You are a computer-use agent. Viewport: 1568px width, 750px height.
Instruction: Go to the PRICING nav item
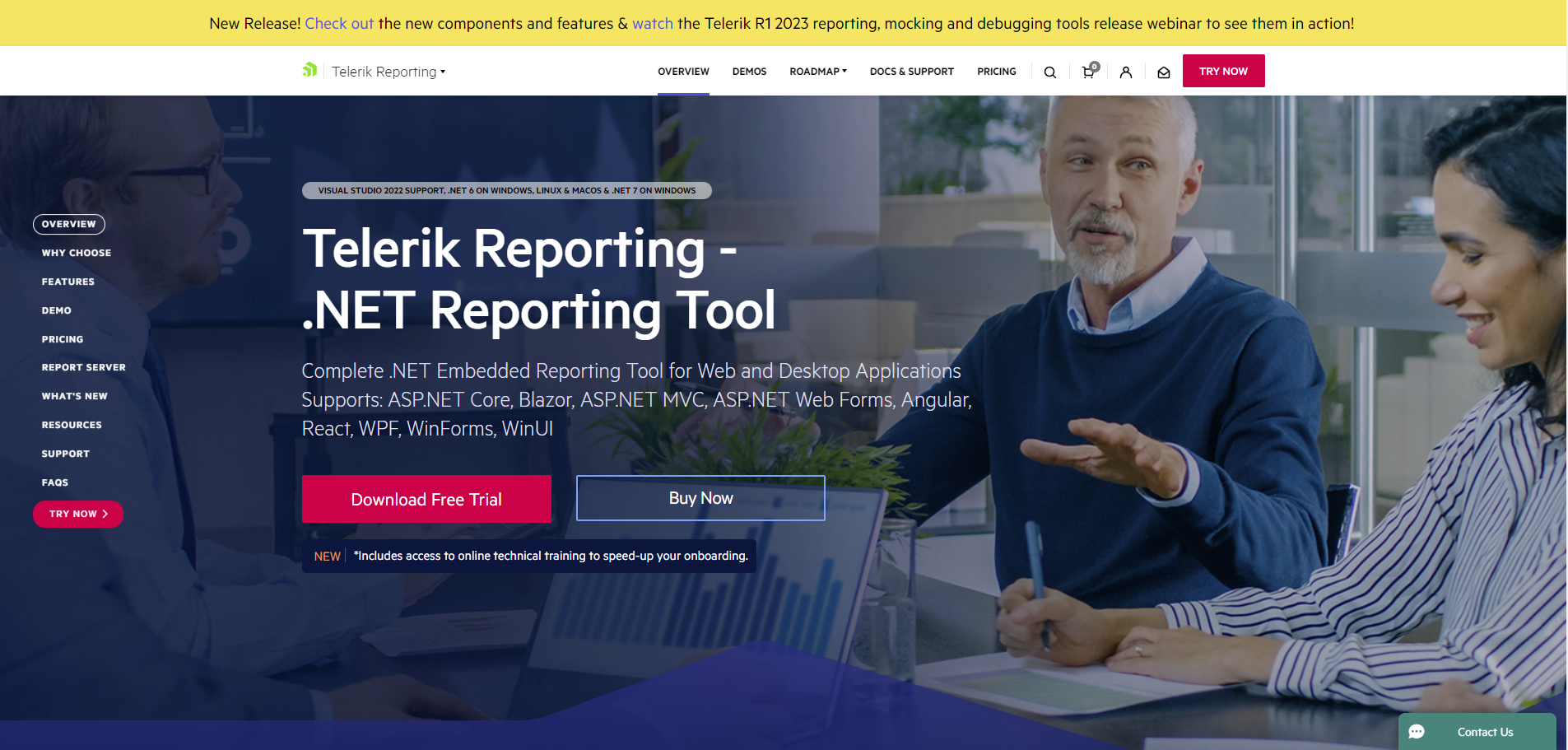click(x=996, y=71)
